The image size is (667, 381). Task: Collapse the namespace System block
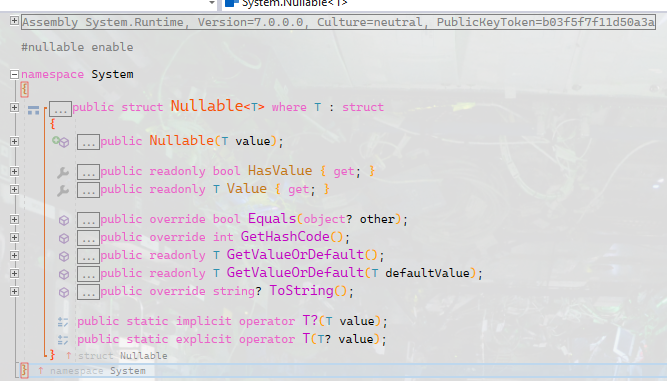click(x=14, y=74)
